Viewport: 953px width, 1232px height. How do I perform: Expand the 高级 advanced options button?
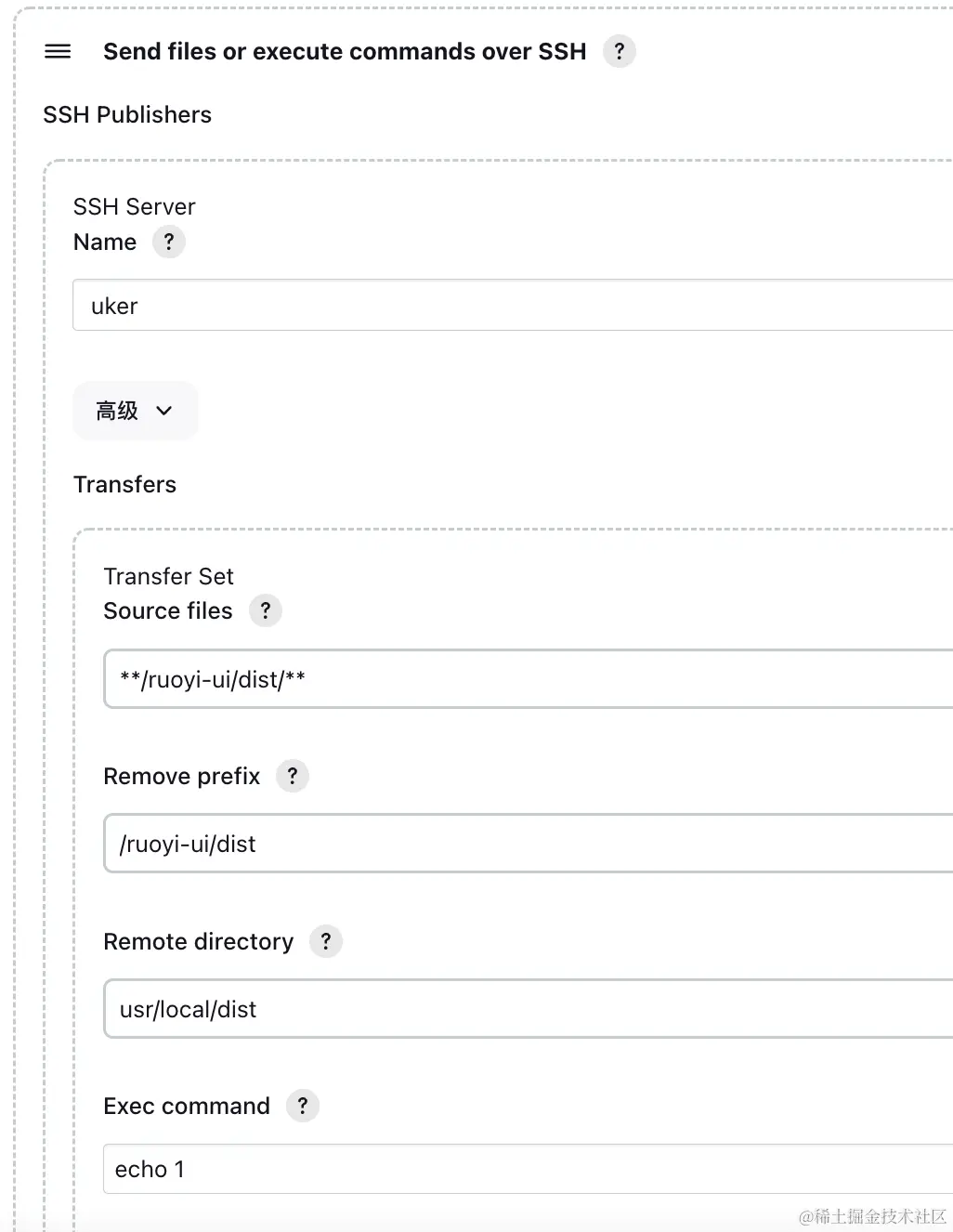[x=136, y=411]
